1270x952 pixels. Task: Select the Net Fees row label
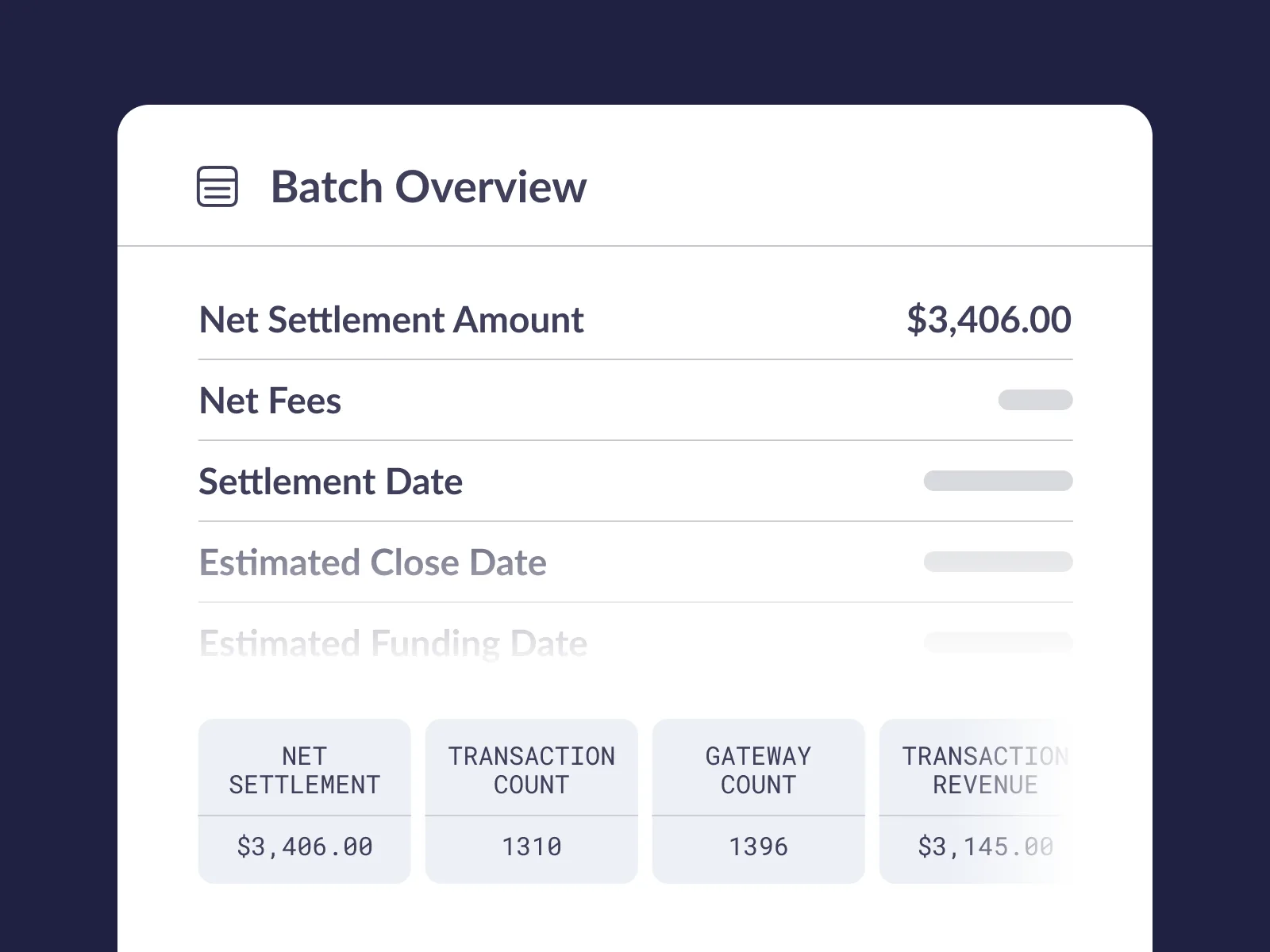[270, 401]
